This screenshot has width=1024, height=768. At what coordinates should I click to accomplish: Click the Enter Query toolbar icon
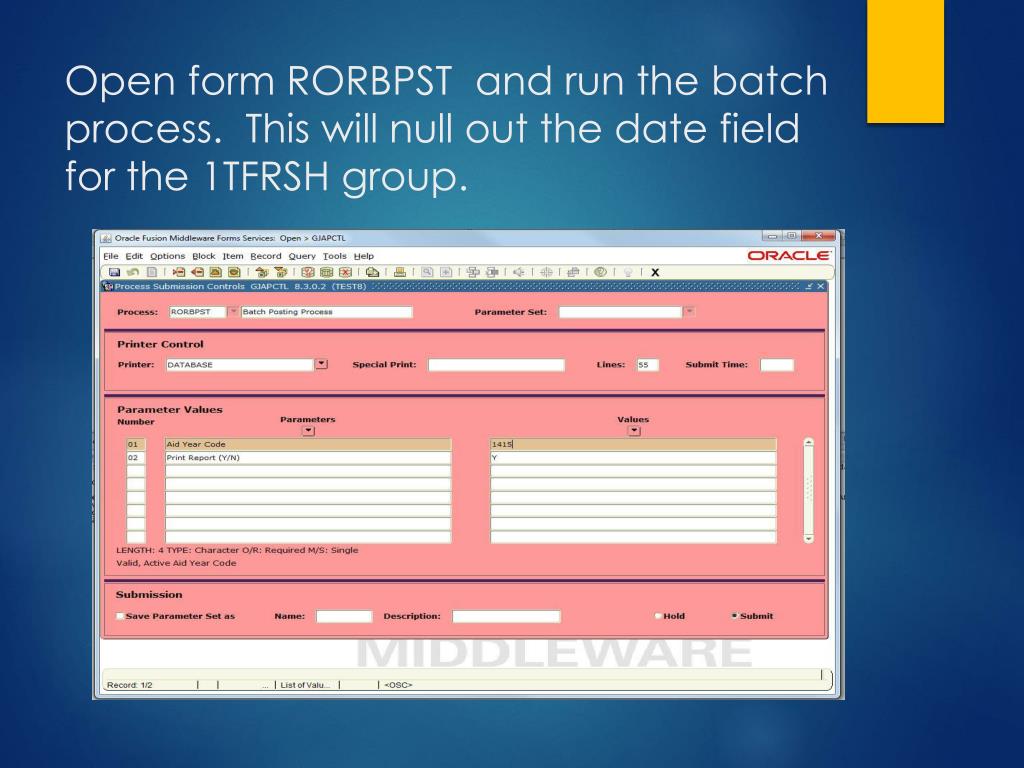click(x=308, y=272)
